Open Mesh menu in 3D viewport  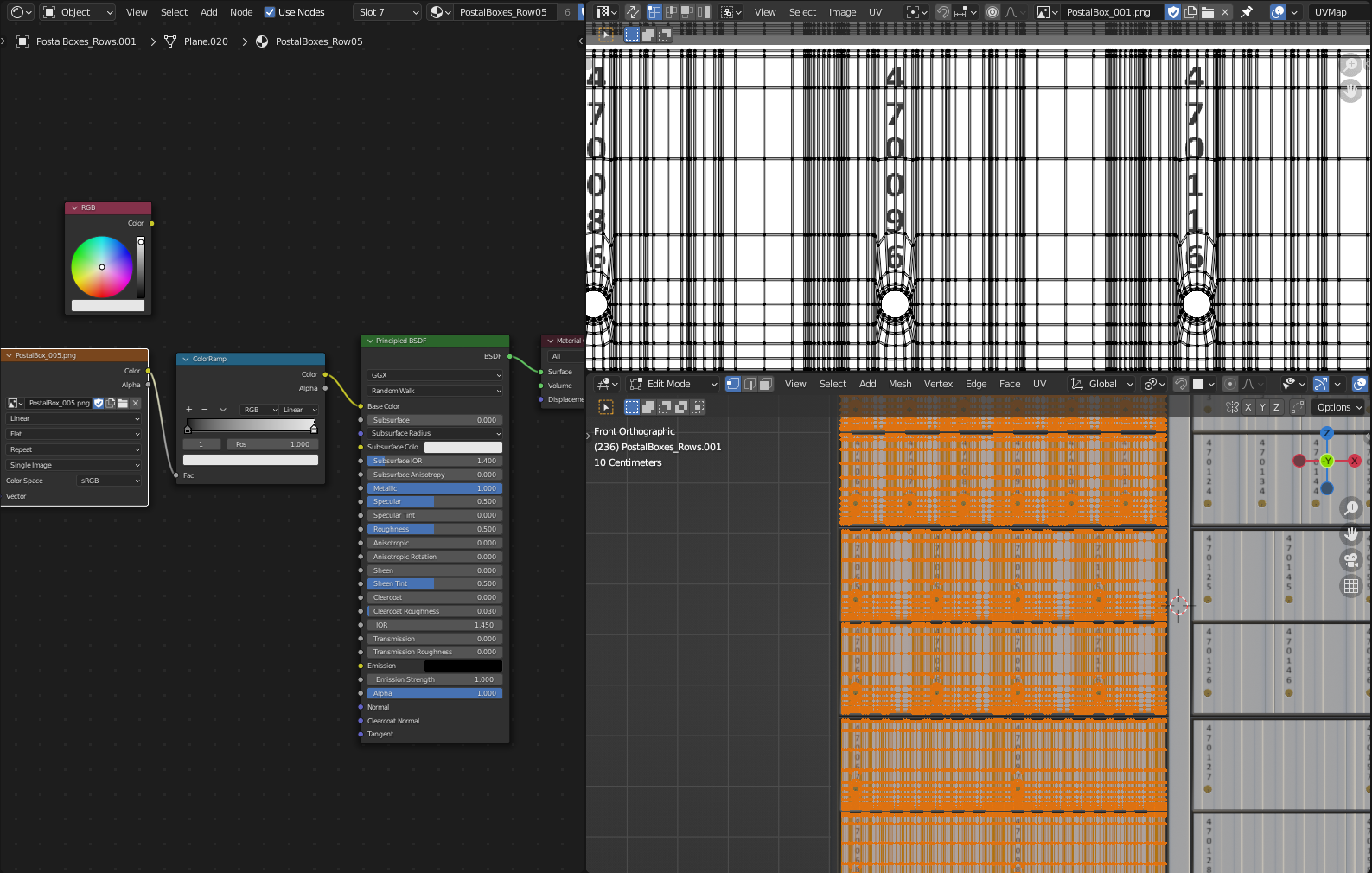tap(900, 384)
